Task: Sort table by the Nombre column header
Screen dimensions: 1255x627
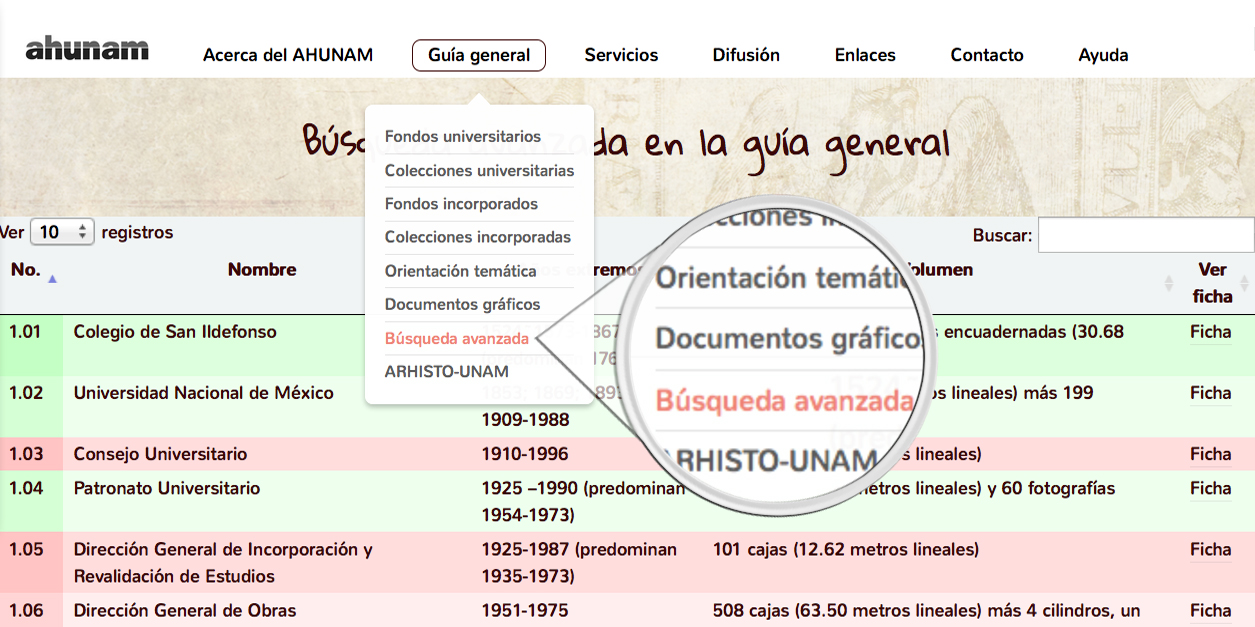Action: (x=262, y=270)
